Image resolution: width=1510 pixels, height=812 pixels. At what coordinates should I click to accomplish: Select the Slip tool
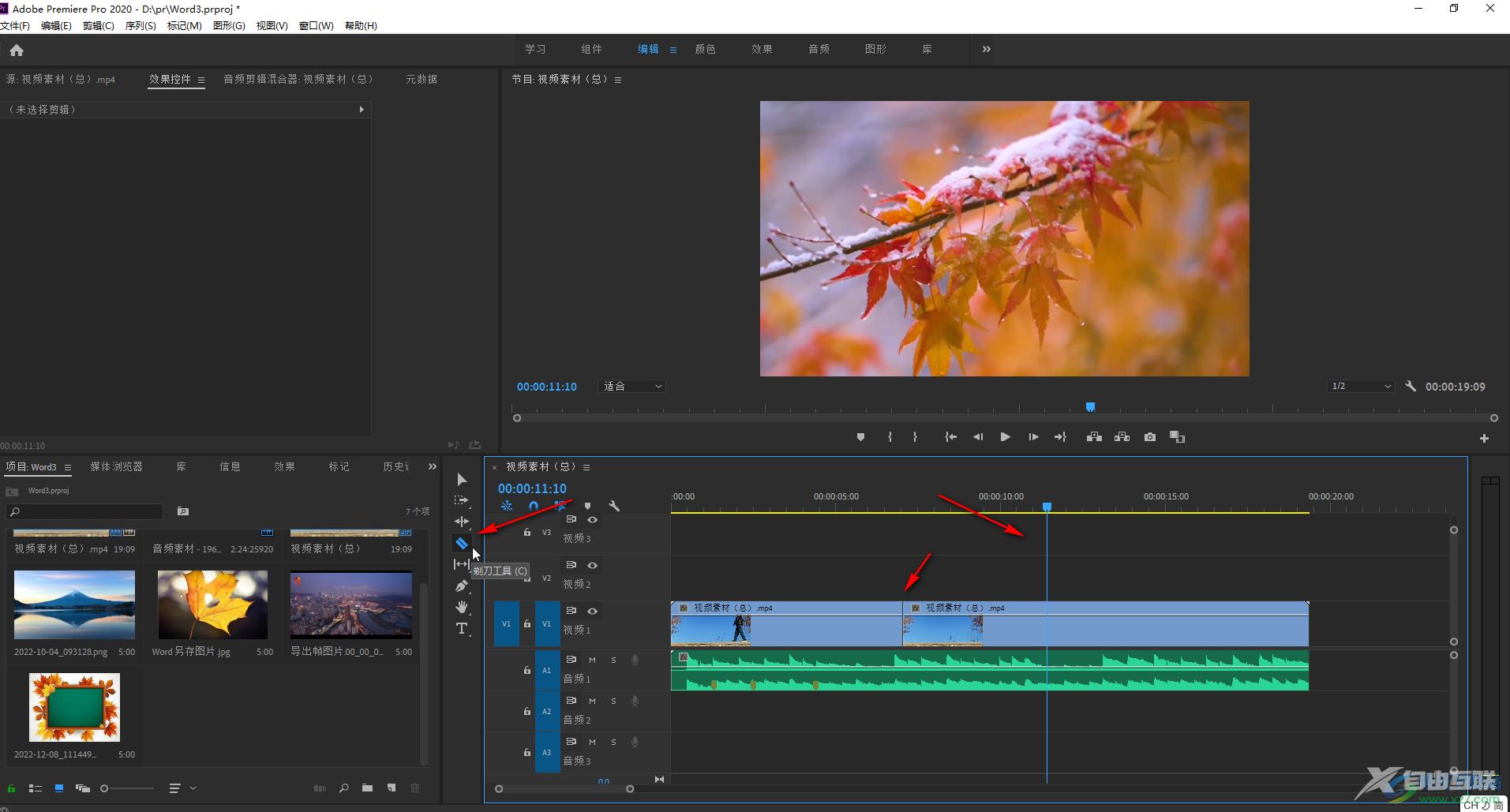tap(462, 564)
